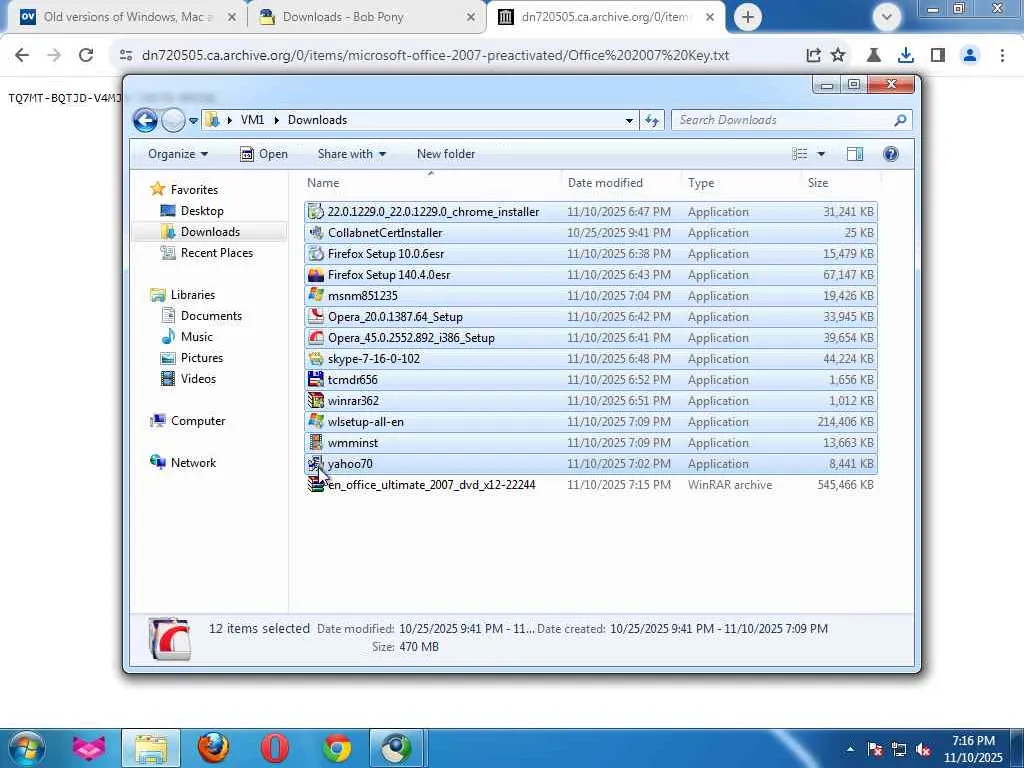The width and height of the screenshot is (1024, 768).
Task: Click the Chrome reload page icon
Action: pyautogui.click(x=86, y=56)
